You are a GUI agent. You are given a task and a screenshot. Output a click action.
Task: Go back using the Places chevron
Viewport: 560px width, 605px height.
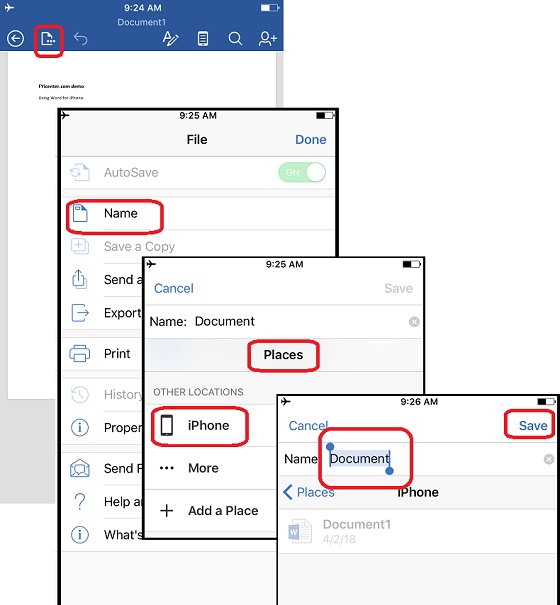pos(308,492)
